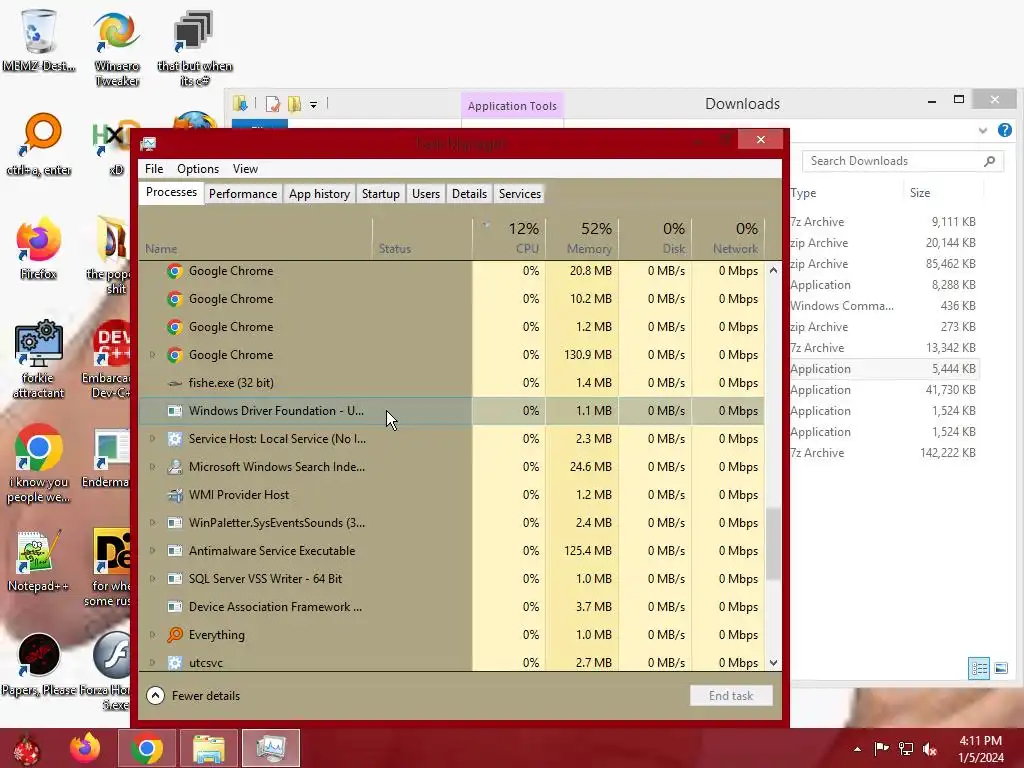Launch the Notepad++ desktop shortcut
This screenshot has height=768, width=1024.
39,562
